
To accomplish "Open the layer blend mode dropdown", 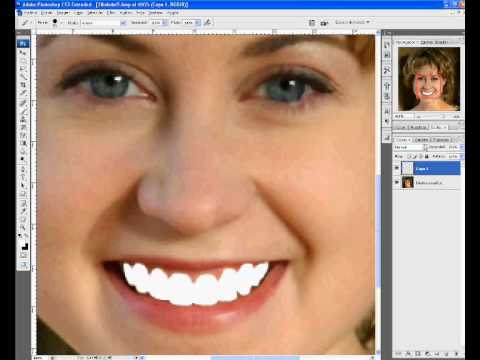I will 409,147.
